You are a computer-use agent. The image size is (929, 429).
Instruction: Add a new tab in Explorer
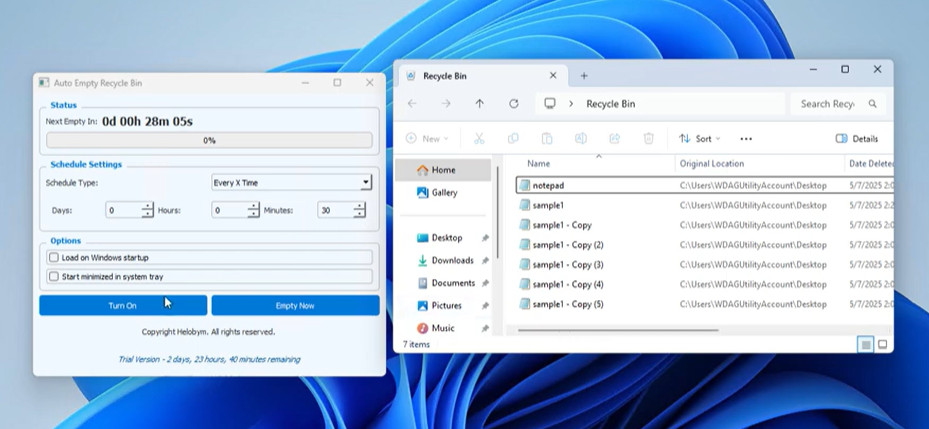(x=584, y=76)
